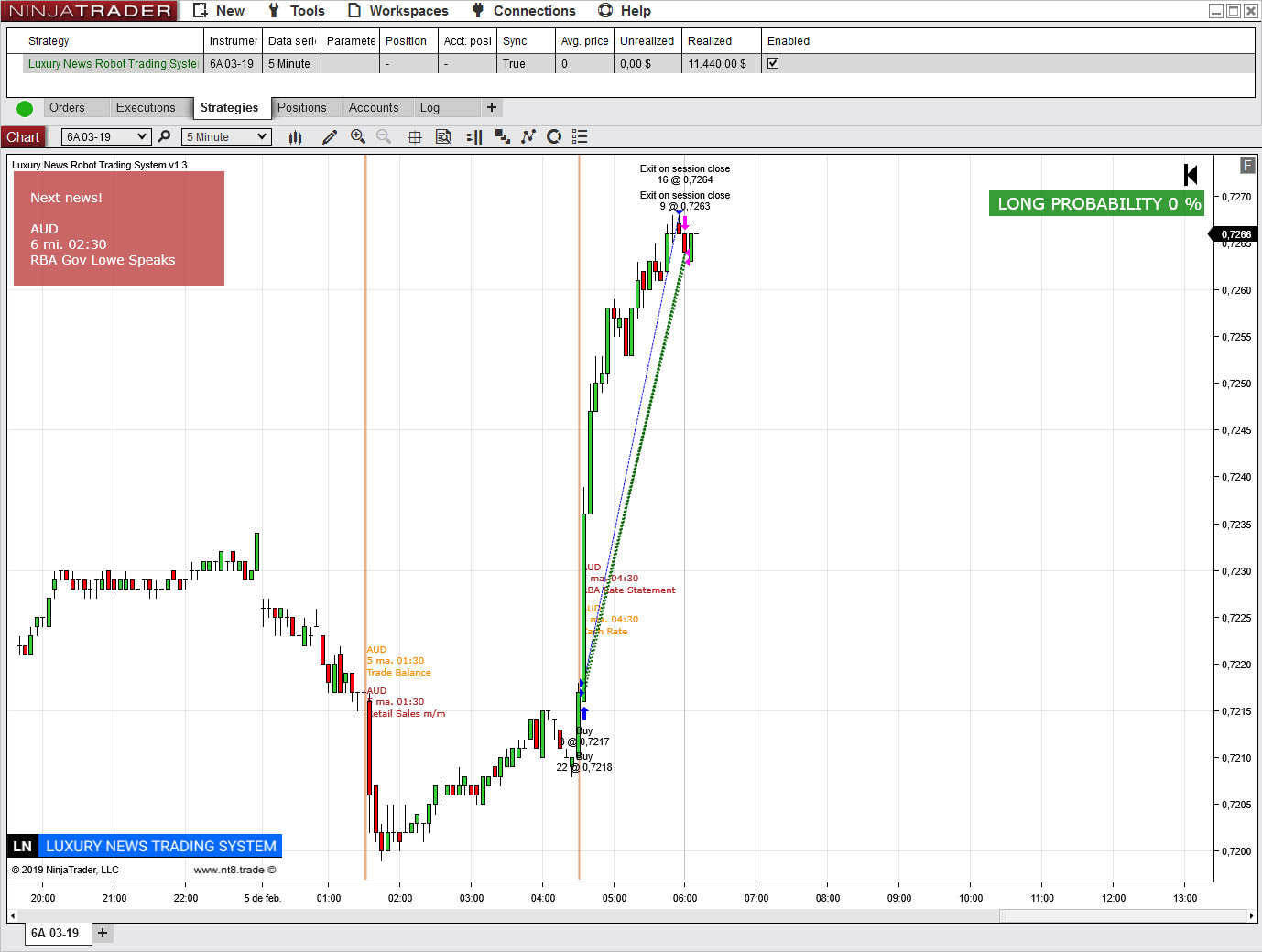The image size is (1262, 952).
Task: Click the right arrow of horizontal scrollbar
Action: click(x=1250, y=915)
